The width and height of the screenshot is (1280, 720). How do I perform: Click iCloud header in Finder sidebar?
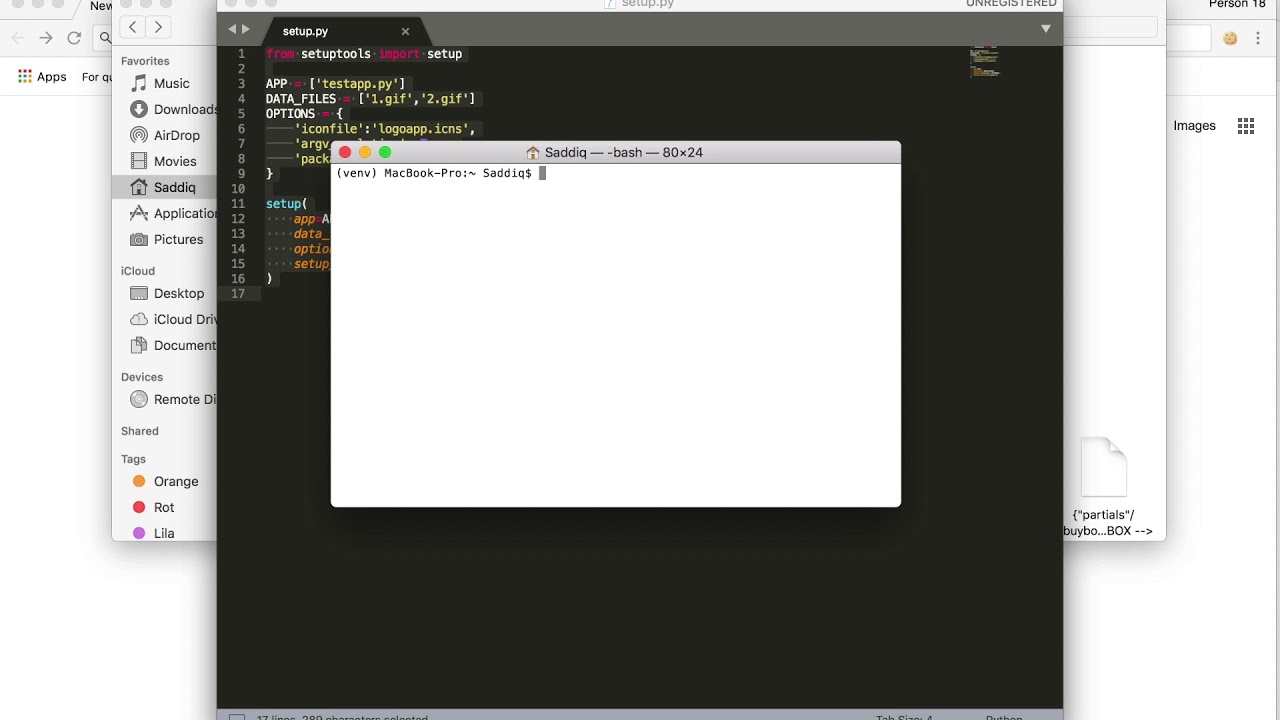coord(138,271)
